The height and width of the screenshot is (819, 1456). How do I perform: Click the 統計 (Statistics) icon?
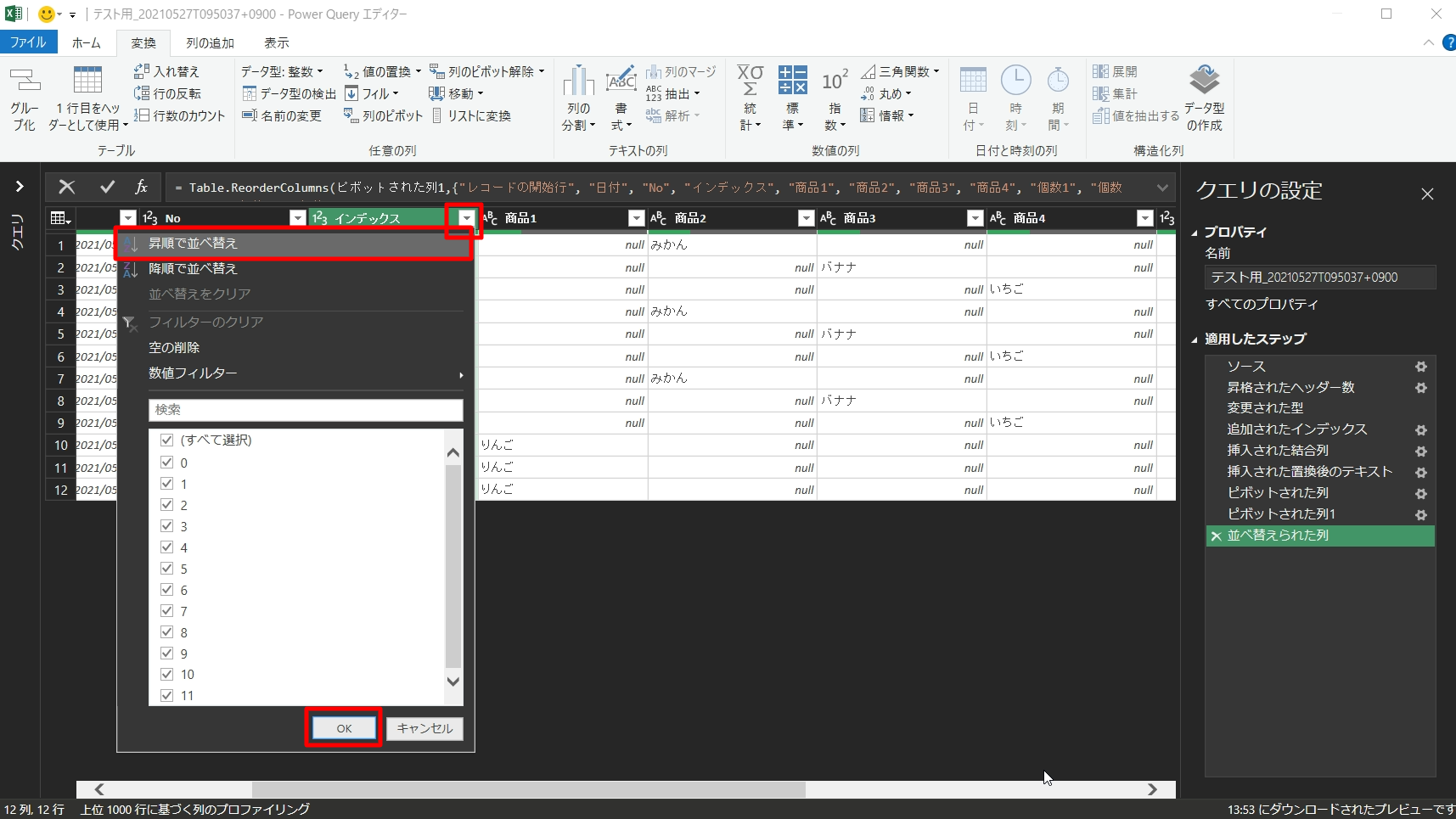[750, 81]
